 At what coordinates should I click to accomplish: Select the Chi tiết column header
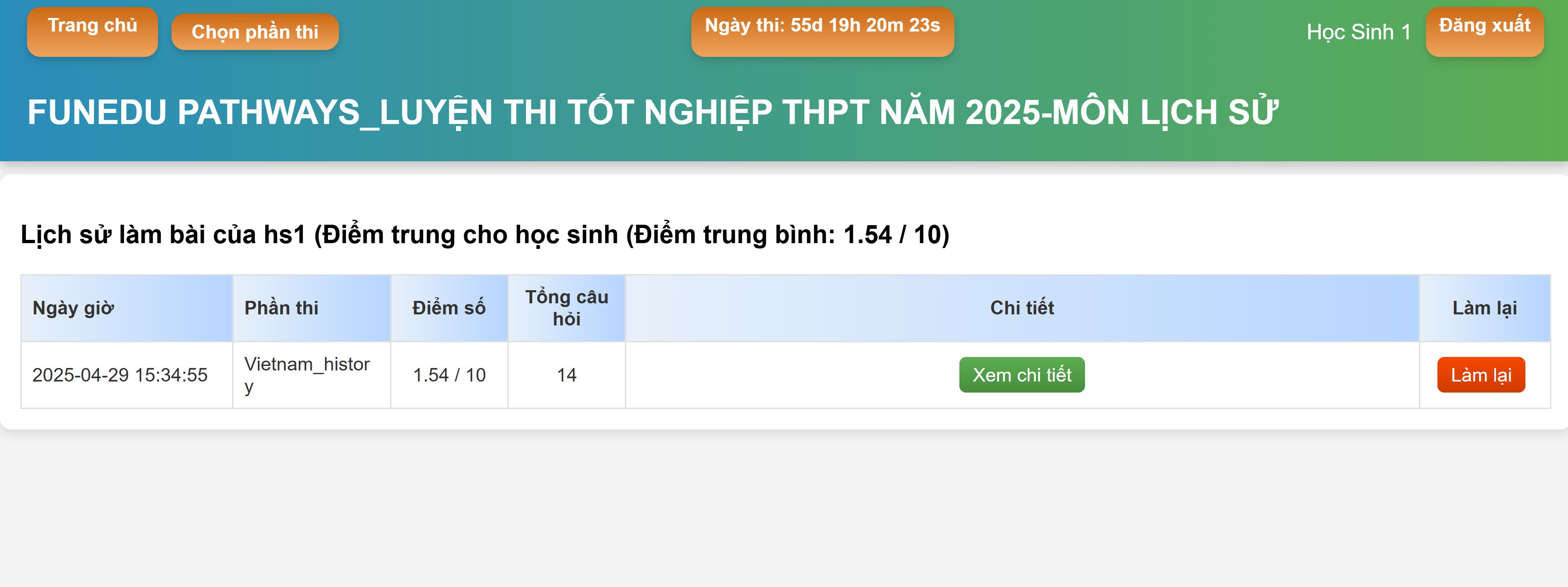[x=1022, y=308]
